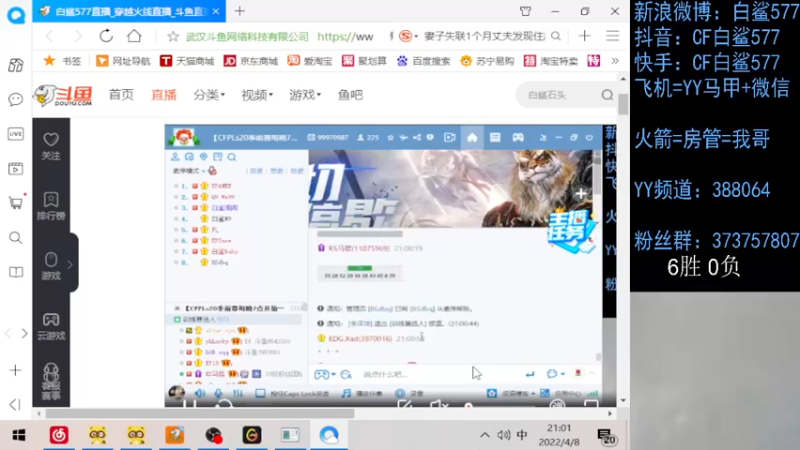Expand the 游戏 dropdown in top nav
800x450 pixels.
305,95
